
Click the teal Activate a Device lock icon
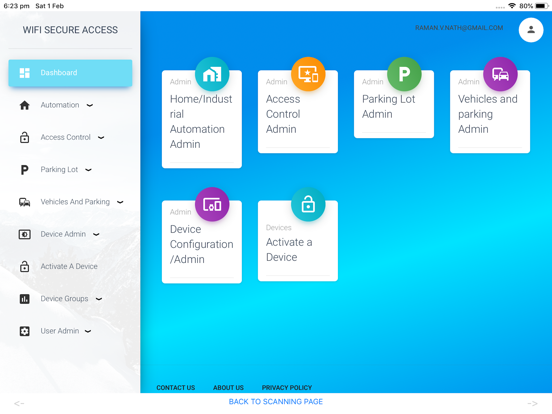click(308, 205)
